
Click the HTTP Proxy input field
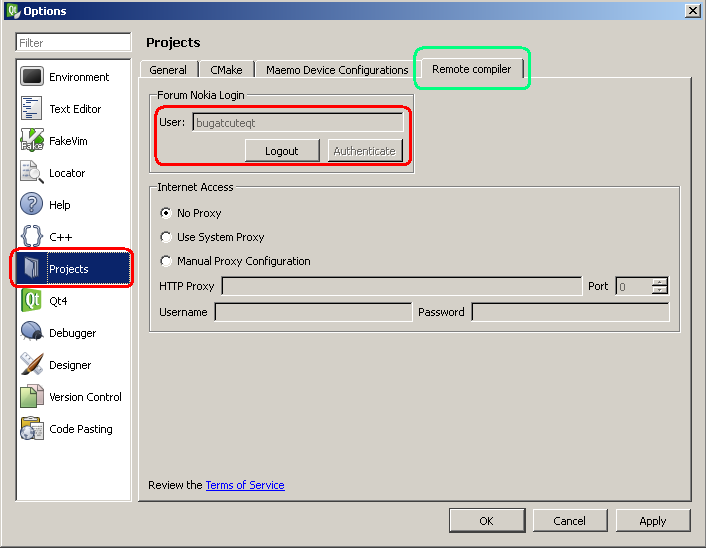[x=402, y=286]
